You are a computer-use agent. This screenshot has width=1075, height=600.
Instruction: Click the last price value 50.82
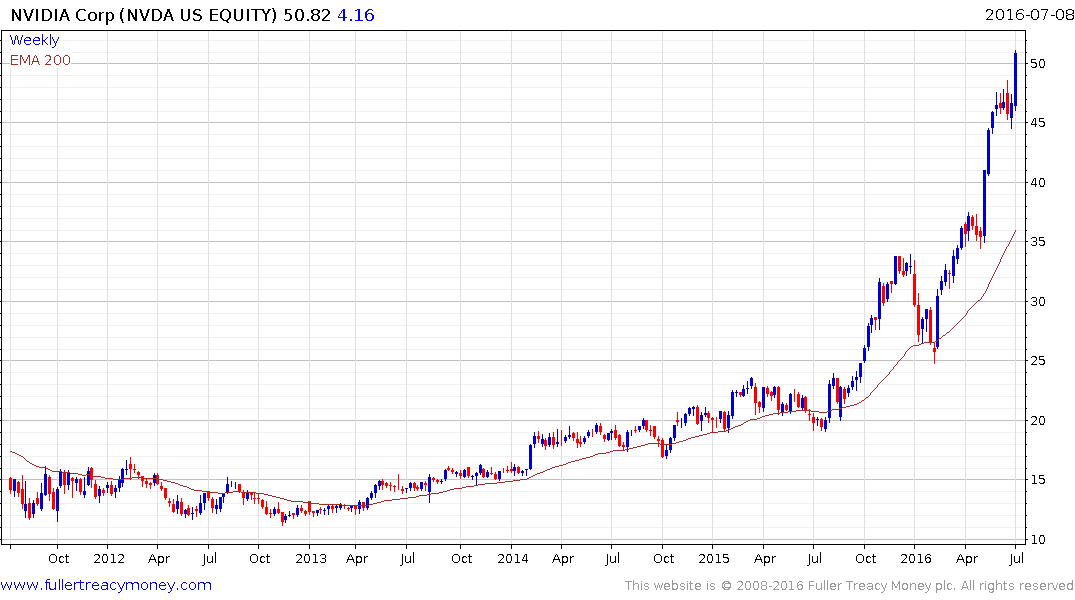307,15
